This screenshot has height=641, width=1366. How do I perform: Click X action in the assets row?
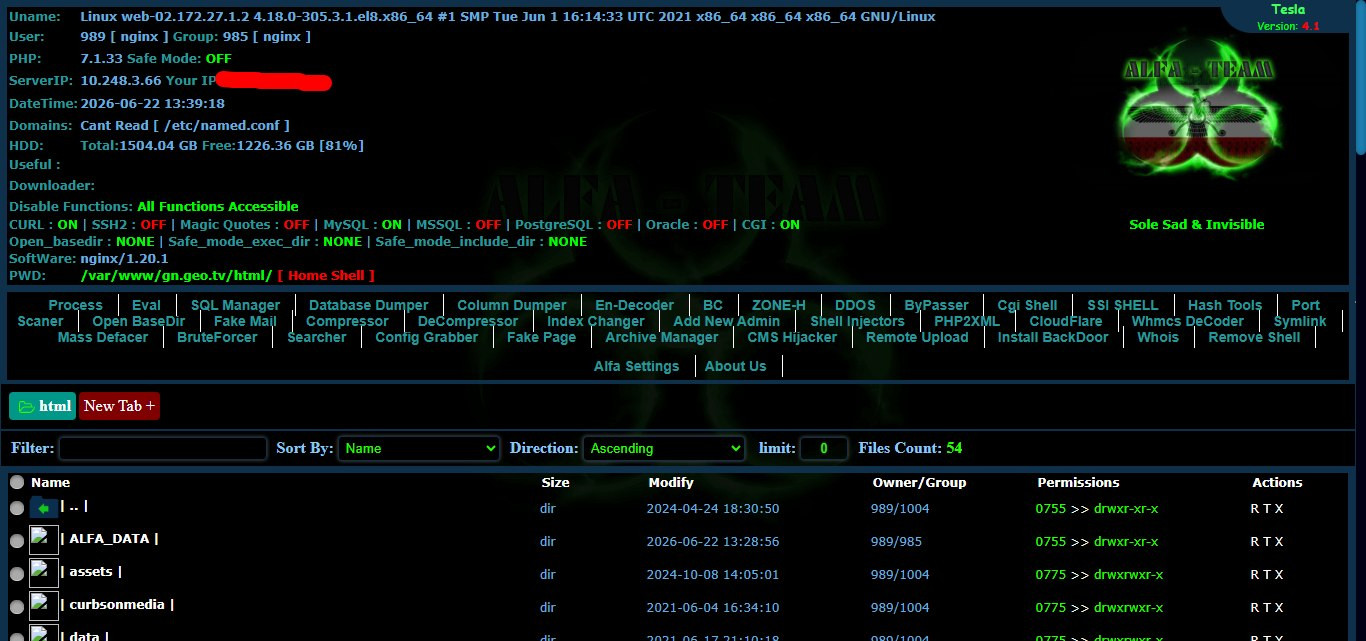tap(1279, 575)
